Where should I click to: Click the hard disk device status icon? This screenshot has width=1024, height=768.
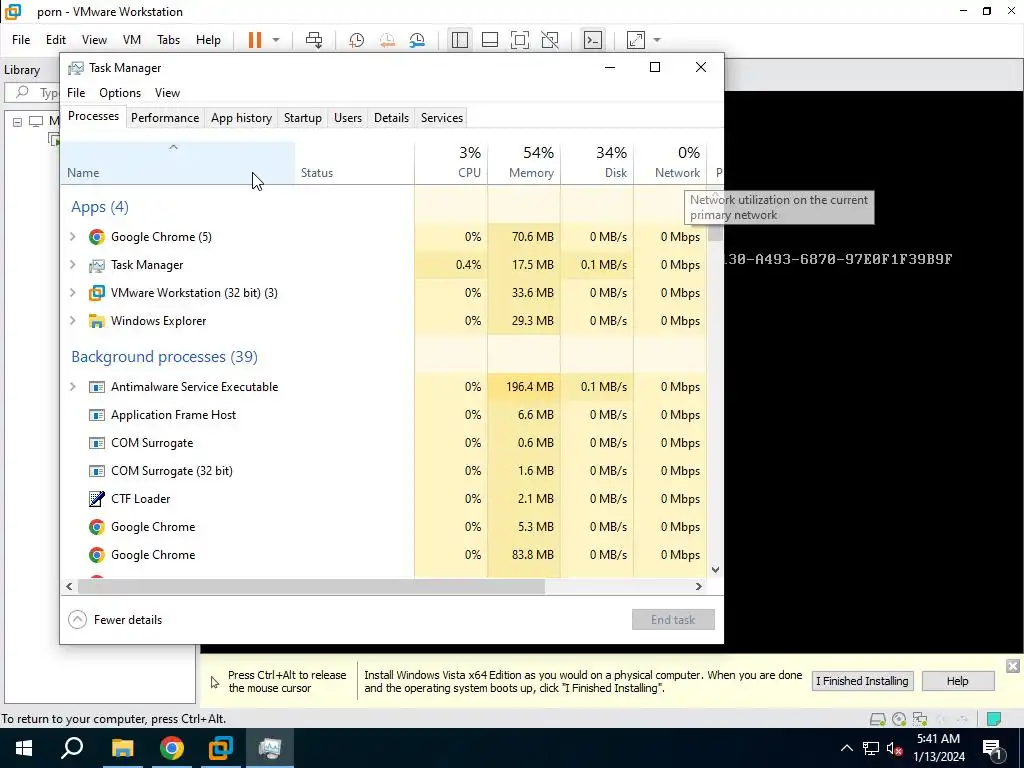pos(878,719)
